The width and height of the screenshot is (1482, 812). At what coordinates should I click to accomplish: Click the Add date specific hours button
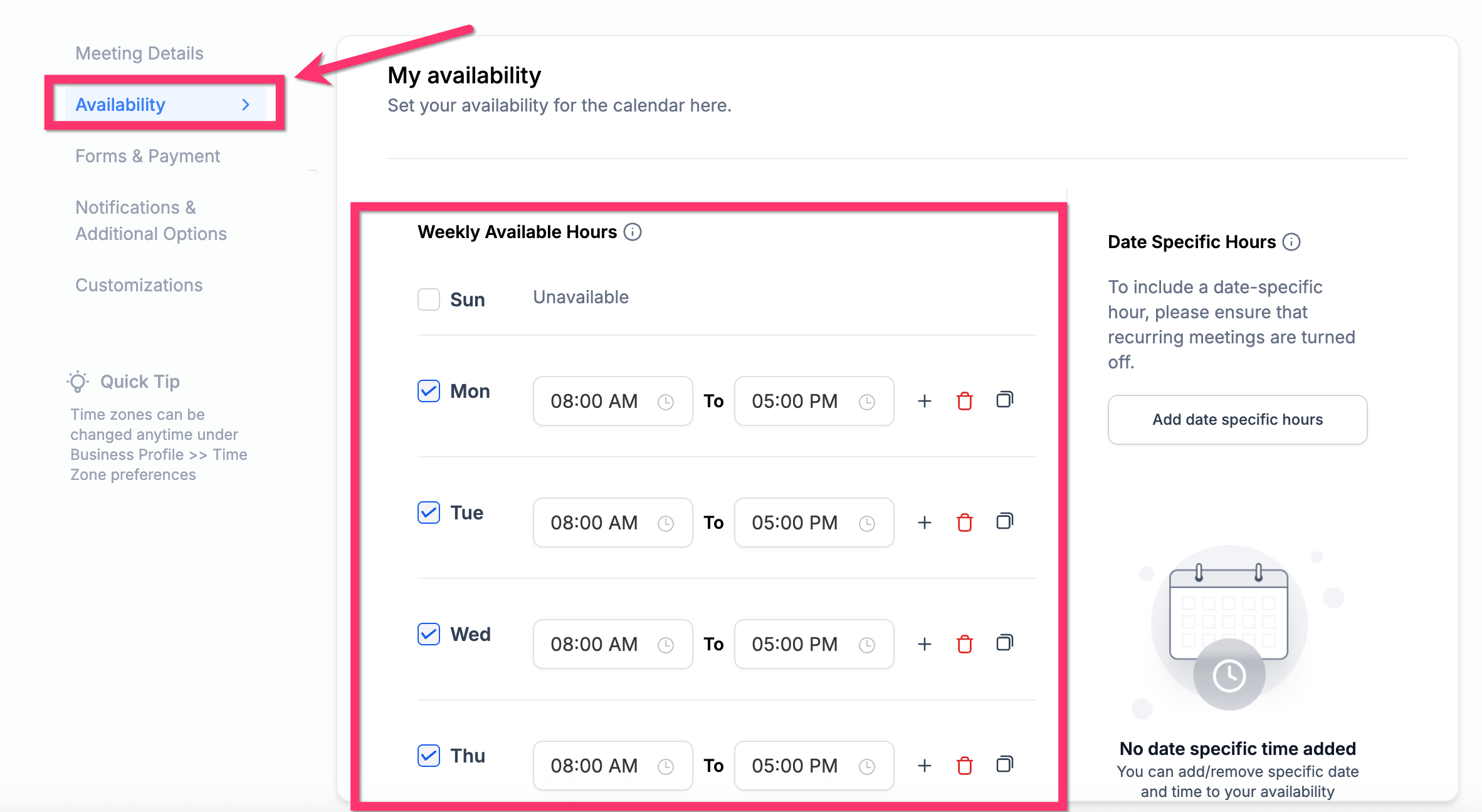point(1237,420)
